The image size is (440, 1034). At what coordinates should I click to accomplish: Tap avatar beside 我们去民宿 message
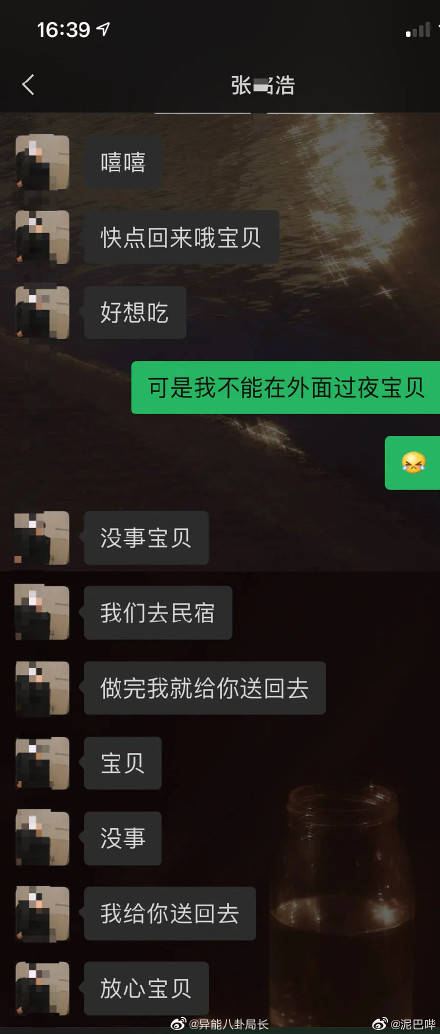tap(42, 613)
